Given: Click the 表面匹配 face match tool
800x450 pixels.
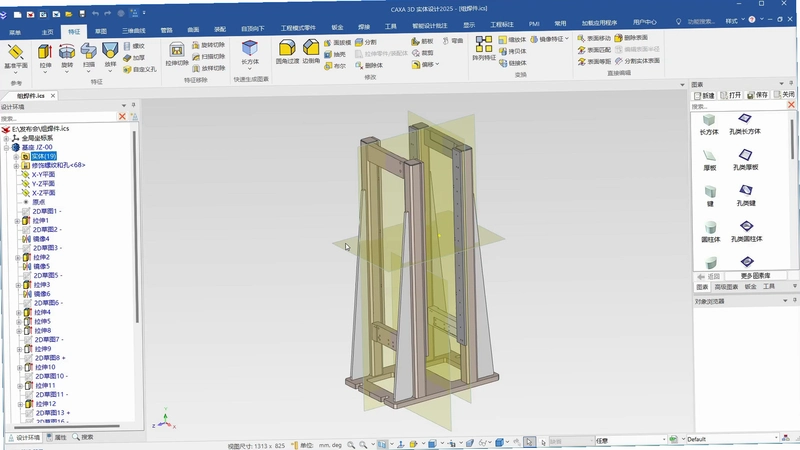Looking at the screenshot, I should pos(594,50).
